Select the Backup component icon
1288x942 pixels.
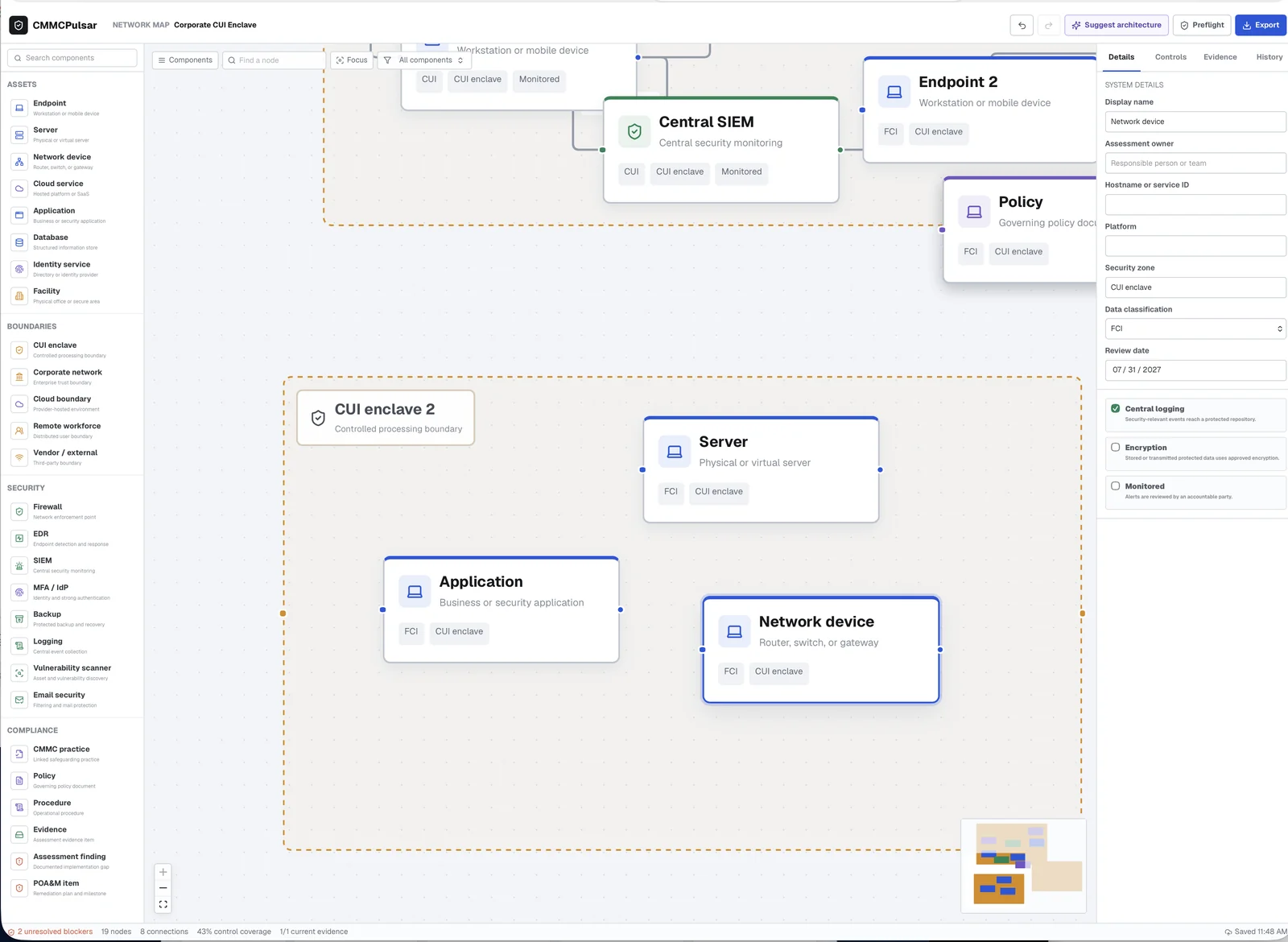click(19, 619)
